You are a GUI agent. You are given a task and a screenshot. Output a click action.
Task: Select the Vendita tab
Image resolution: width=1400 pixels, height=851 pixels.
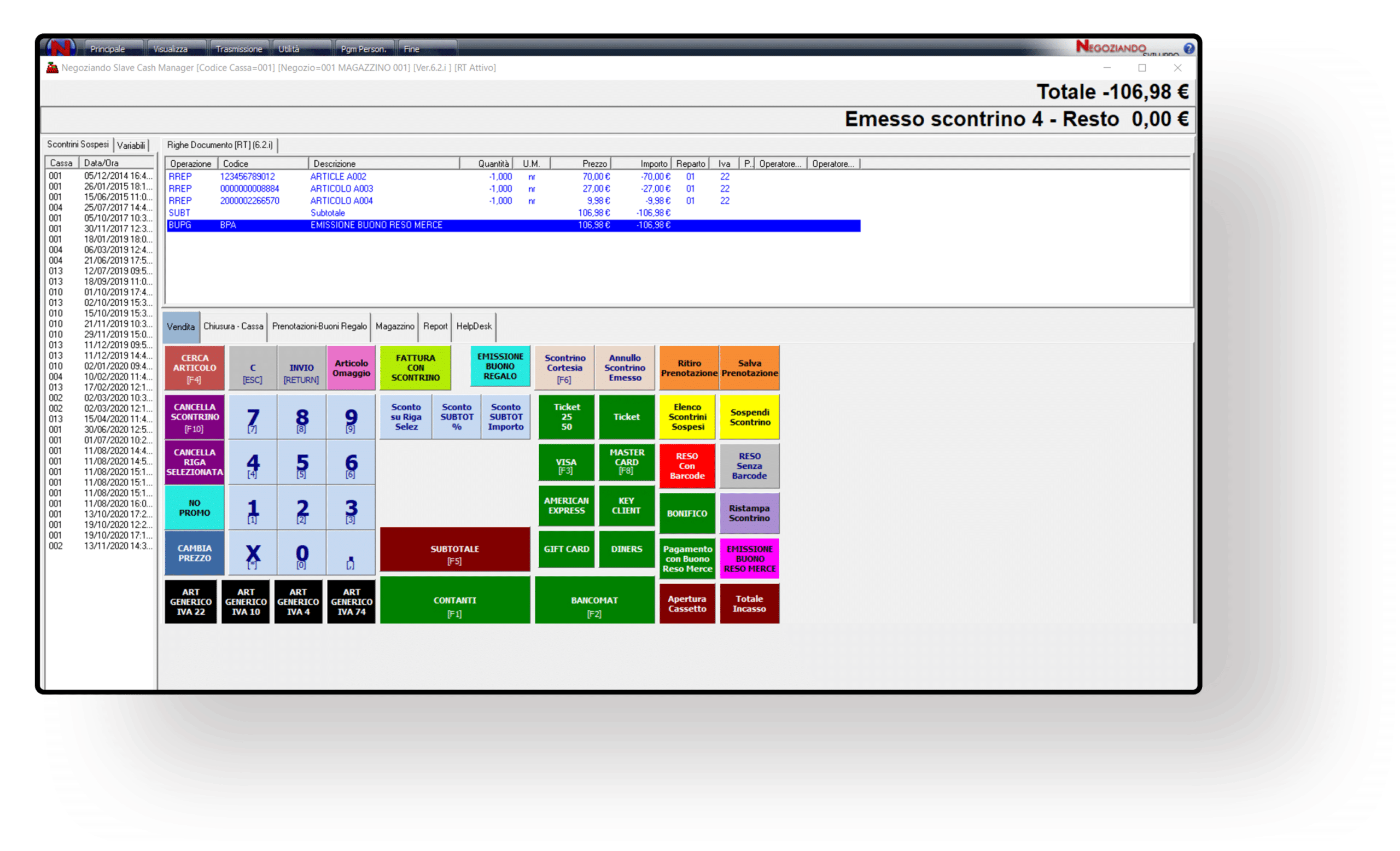click(181, 327)
